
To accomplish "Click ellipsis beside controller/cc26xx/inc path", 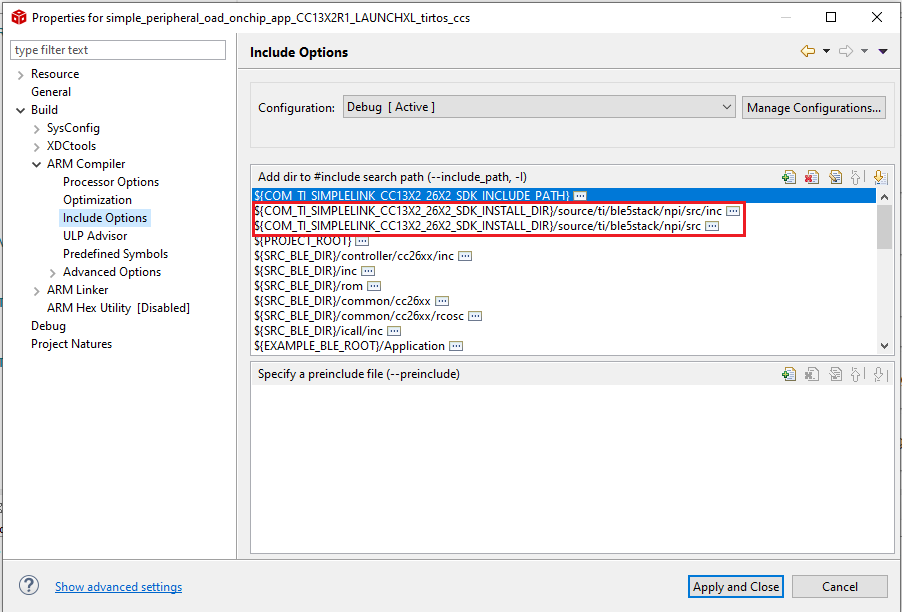I will coord(465,256).
